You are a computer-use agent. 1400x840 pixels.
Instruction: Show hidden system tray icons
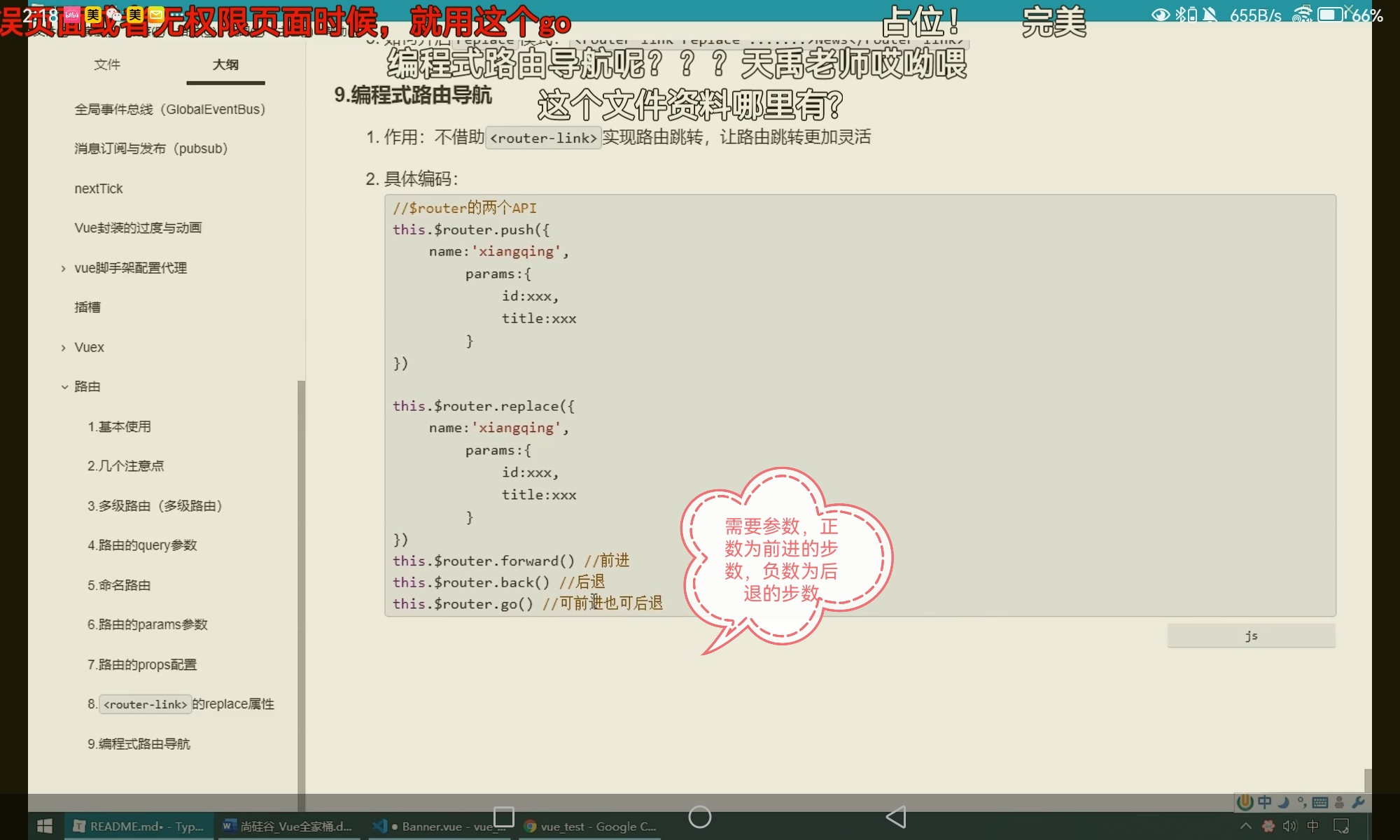point(1246,827)
